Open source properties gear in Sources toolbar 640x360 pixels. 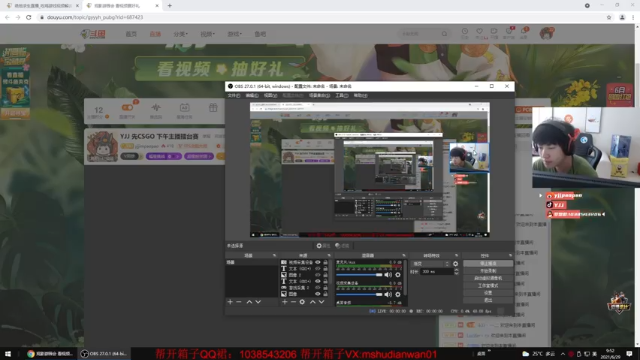point(302,302)
